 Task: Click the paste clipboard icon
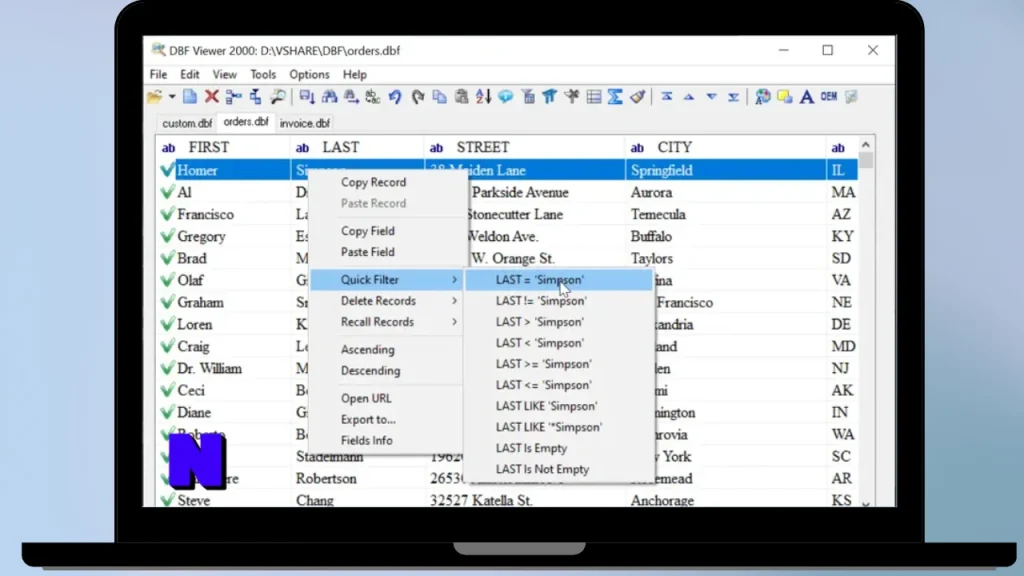(x=462, y=97)
